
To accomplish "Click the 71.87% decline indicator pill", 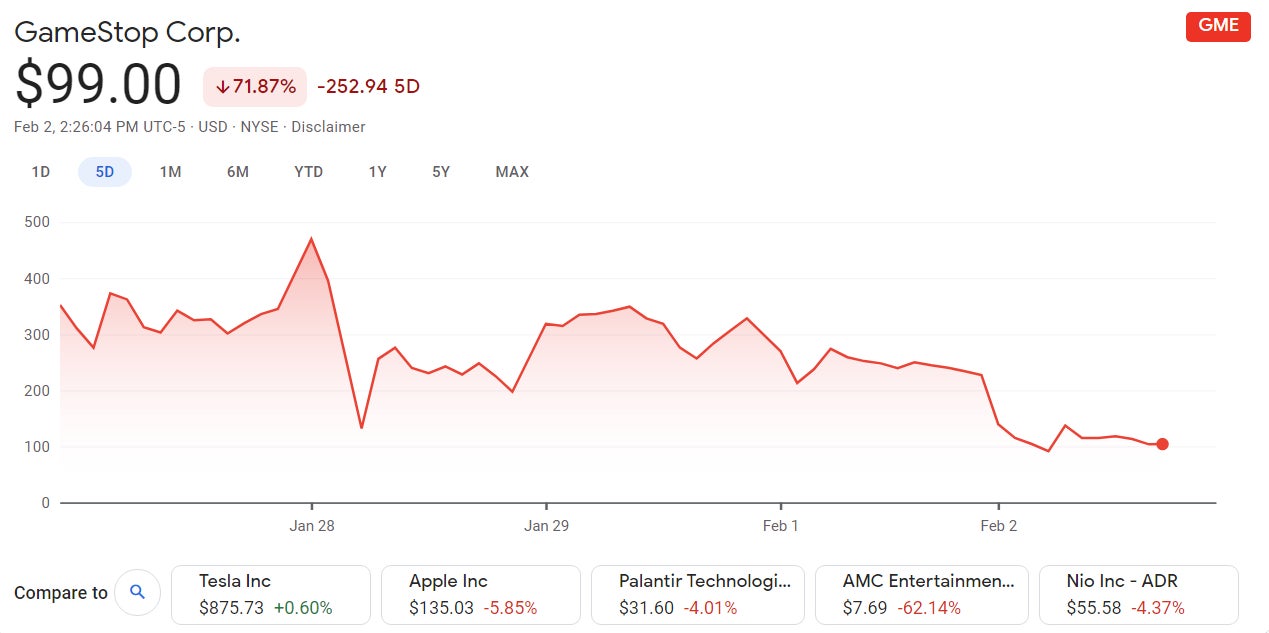I will [x=254, y=87].
